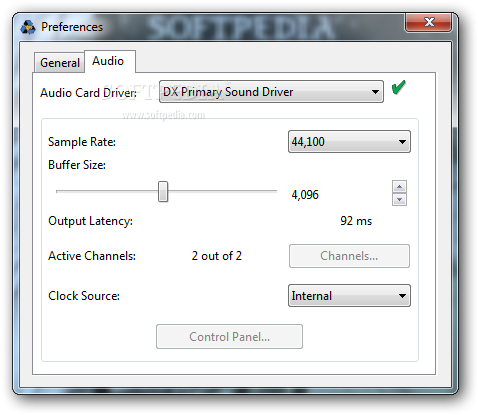Click the 'Active Channels:' label
The image size is (479, 415).
(x=92, y=256)
